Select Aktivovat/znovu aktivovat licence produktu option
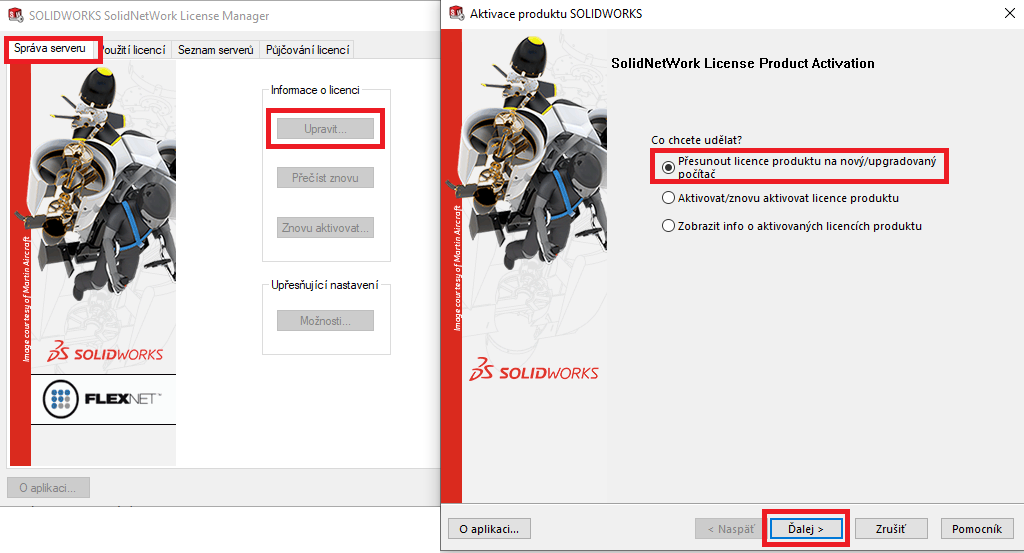Image resolution: width=1024 pixels, height=553 pixels. tap(780, 198)
